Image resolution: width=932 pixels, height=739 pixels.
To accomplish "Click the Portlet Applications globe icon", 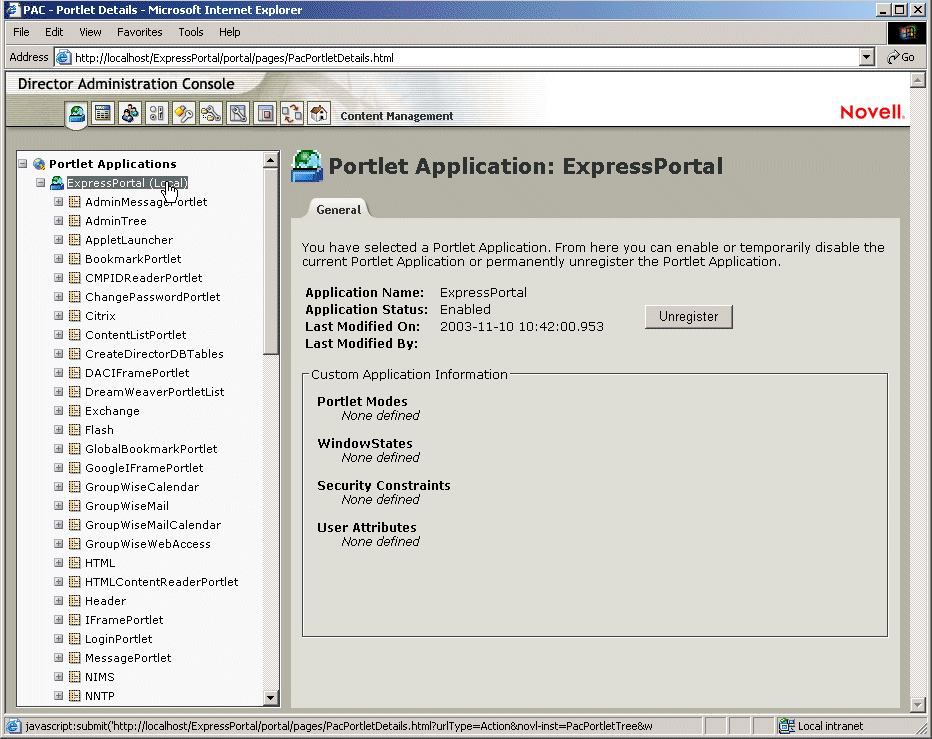I will pyautogui.click(x=39, y=164).
